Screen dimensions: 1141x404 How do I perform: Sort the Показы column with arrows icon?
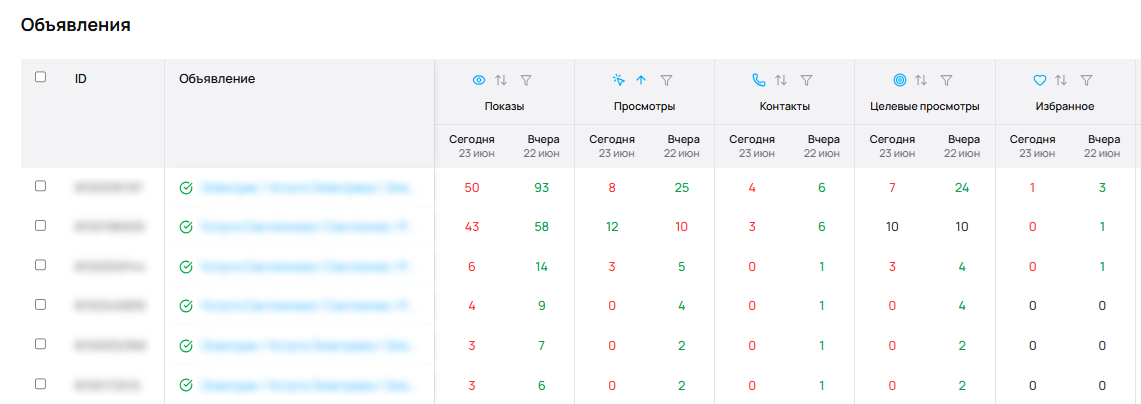[x=501, y=80]
